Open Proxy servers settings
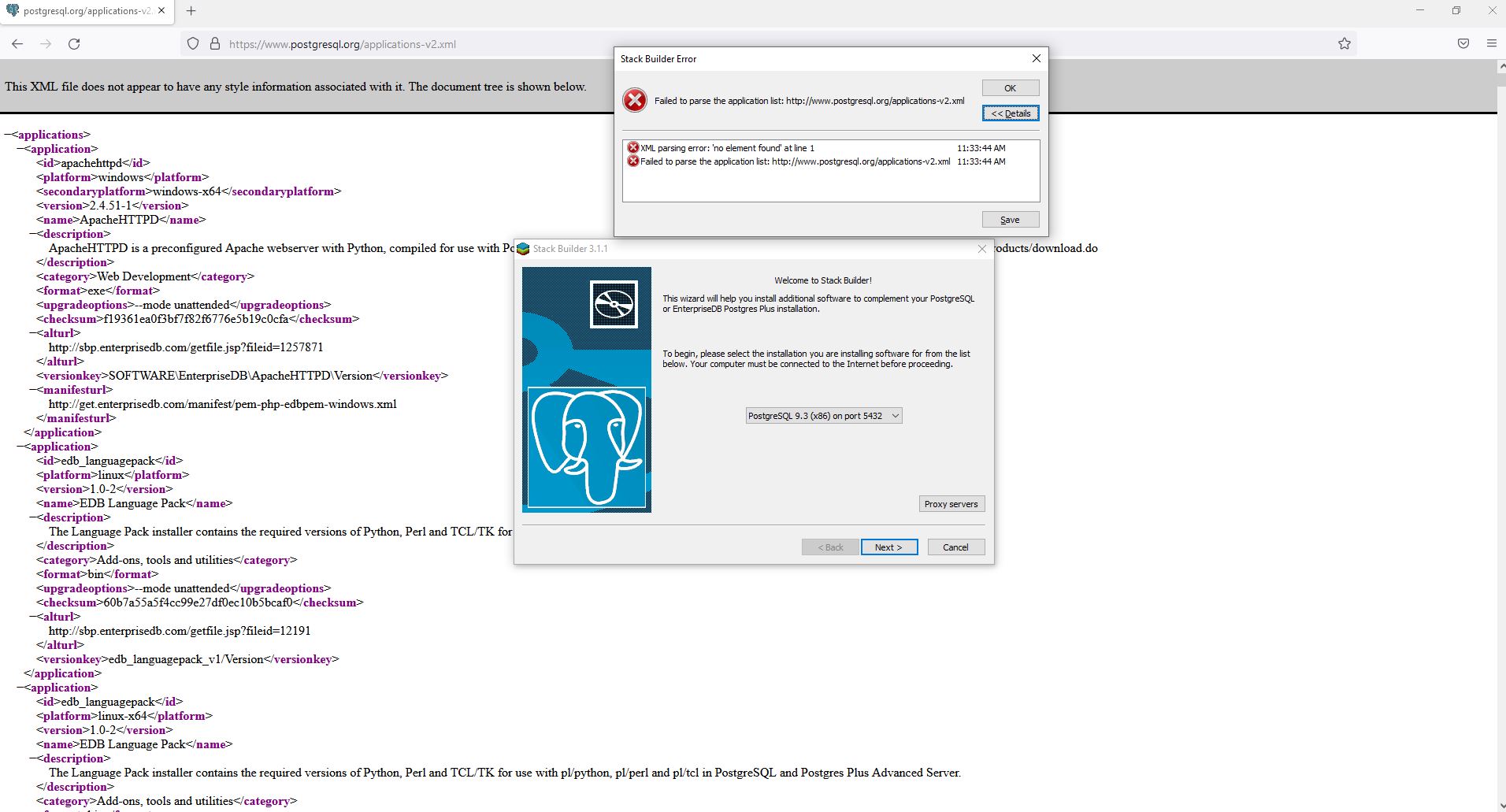 point(951,504)
